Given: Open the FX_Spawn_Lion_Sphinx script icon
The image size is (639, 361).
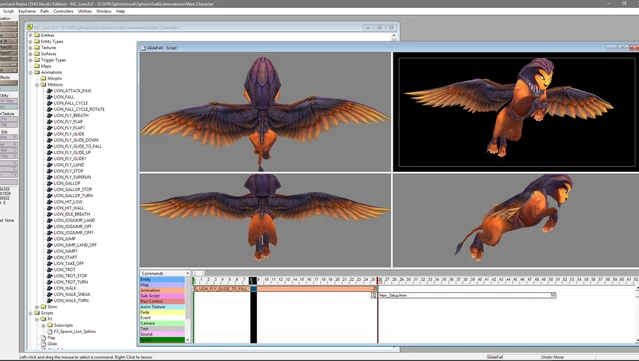Looking at the screenshot, I should pyautogui.click(x=50, y=332).
